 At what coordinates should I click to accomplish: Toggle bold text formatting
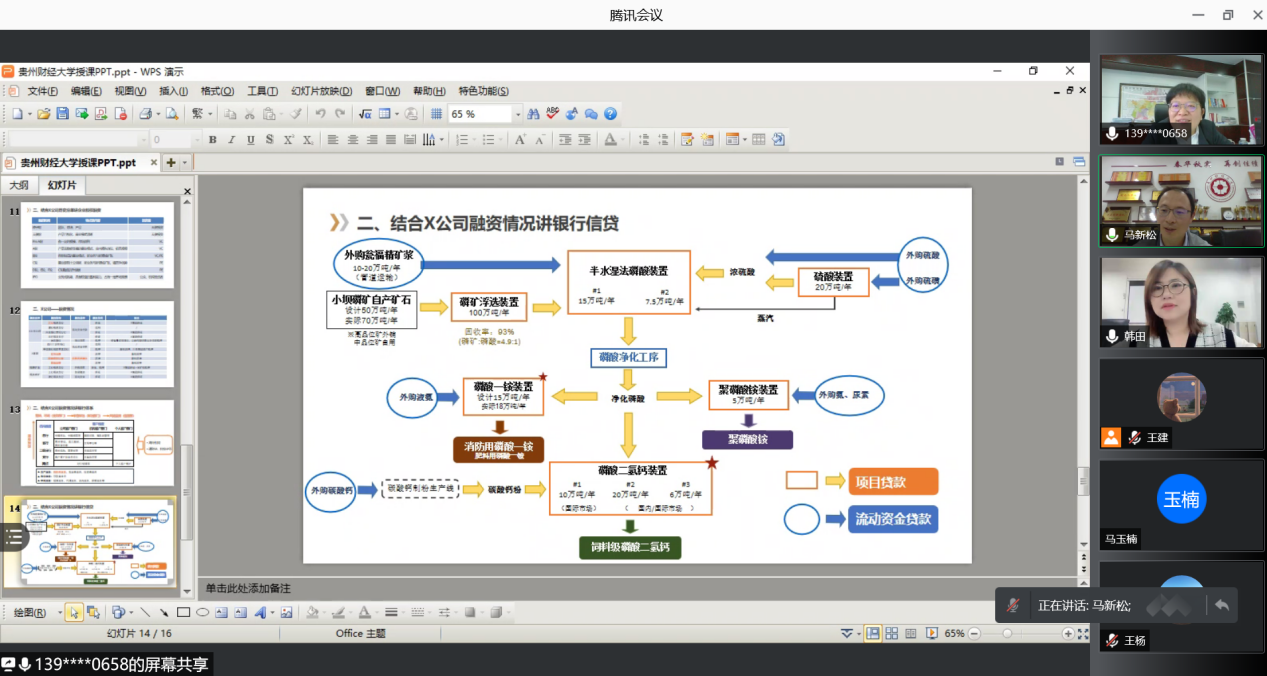click(212, 139)
